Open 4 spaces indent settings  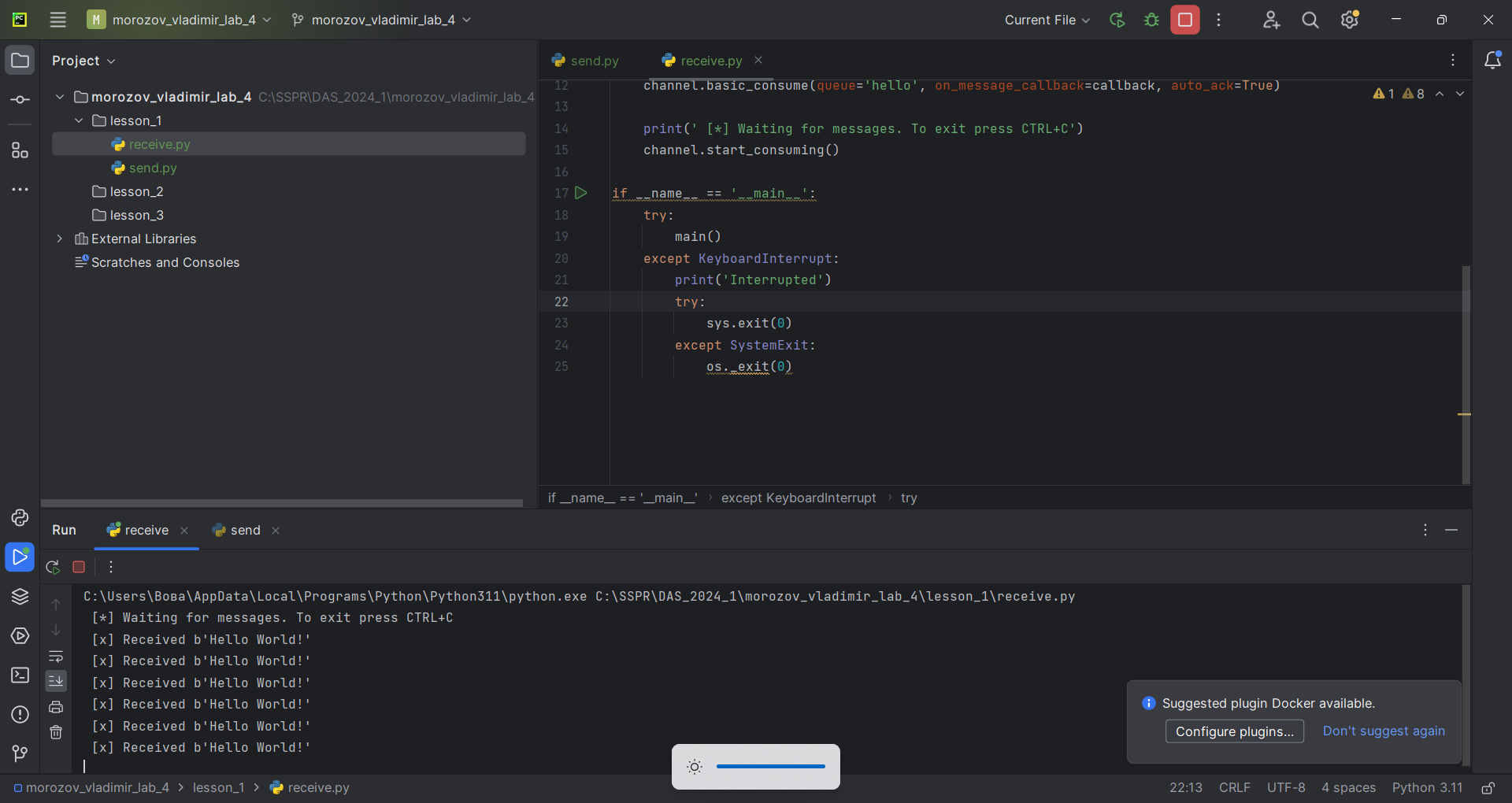pyautogui.click(x=1348, y=787)
